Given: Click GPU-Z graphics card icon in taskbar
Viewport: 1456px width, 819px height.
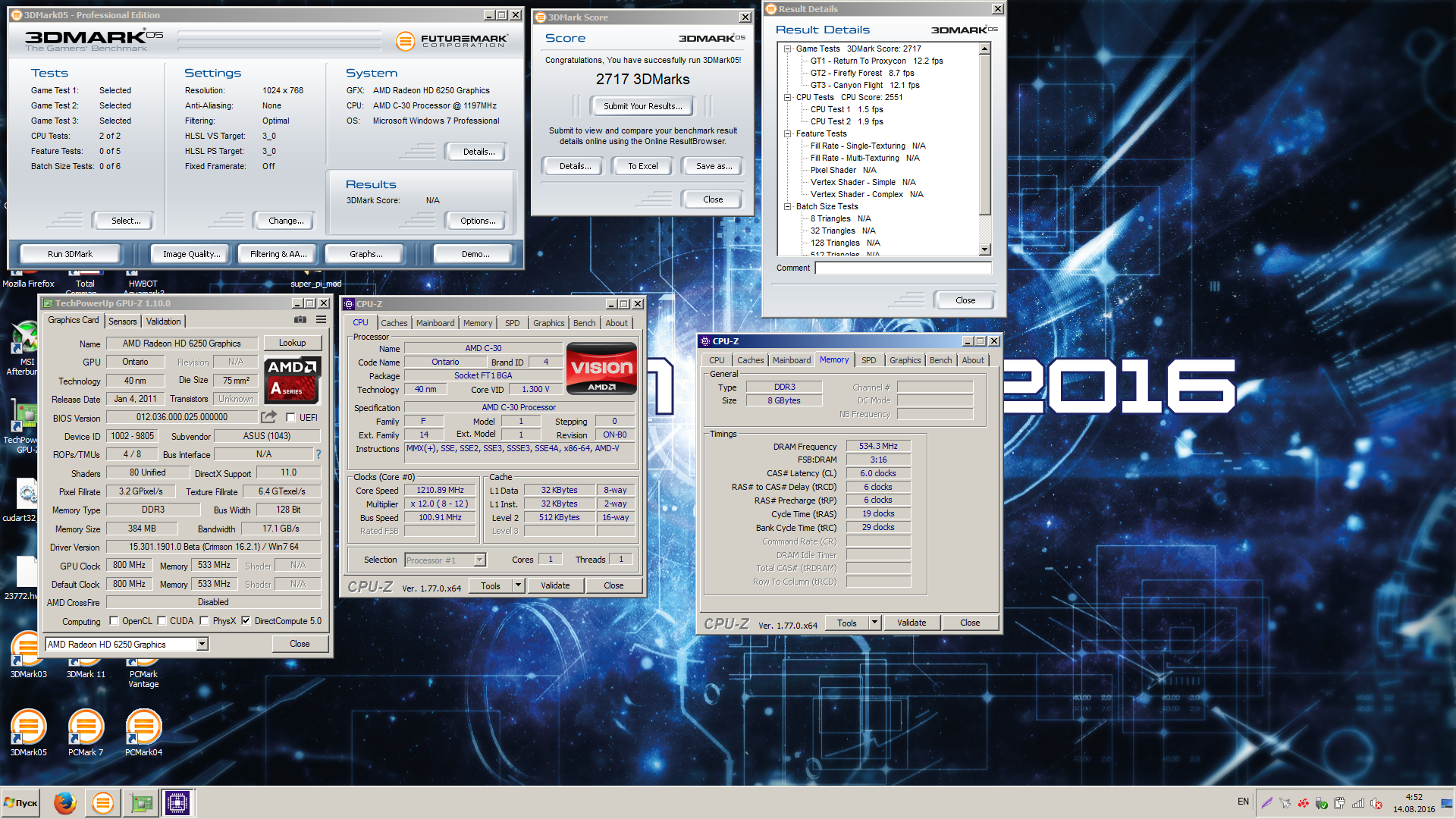Looking at the screenshot, I should [141, 802].
